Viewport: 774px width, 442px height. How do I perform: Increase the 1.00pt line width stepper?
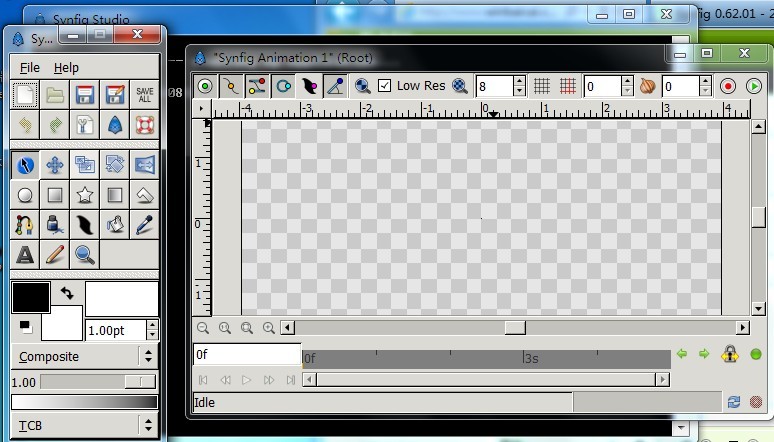point(152,325)
